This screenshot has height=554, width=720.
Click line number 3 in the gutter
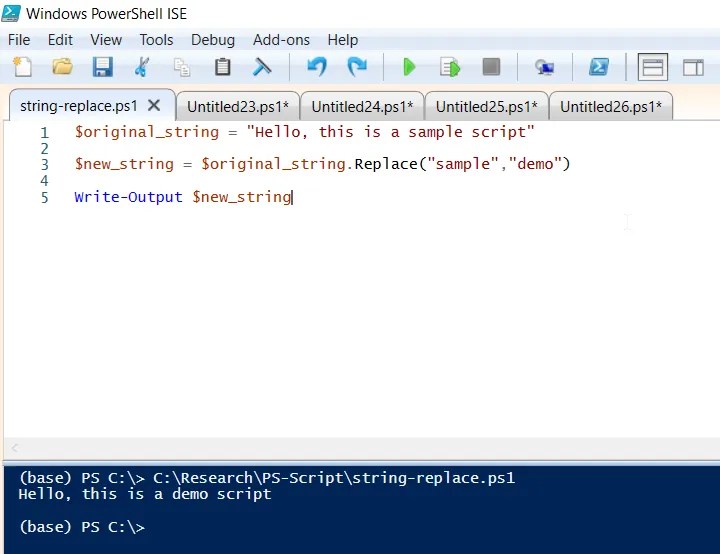point(44,164)
